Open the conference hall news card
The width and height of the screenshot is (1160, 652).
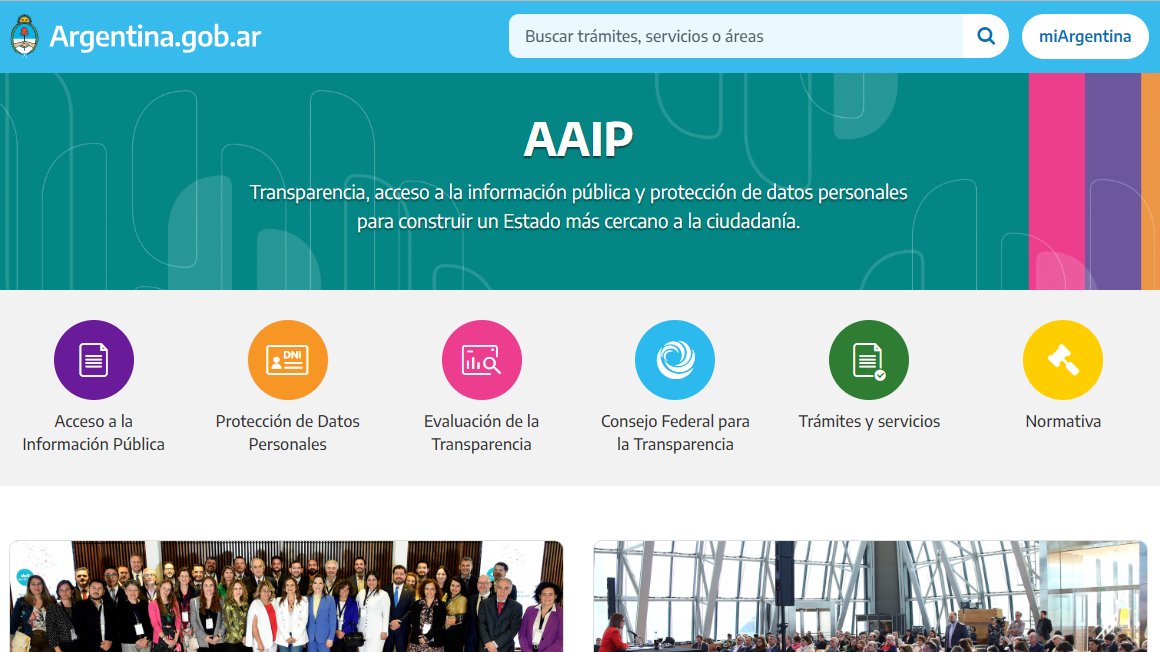click(x=871, y=596)
